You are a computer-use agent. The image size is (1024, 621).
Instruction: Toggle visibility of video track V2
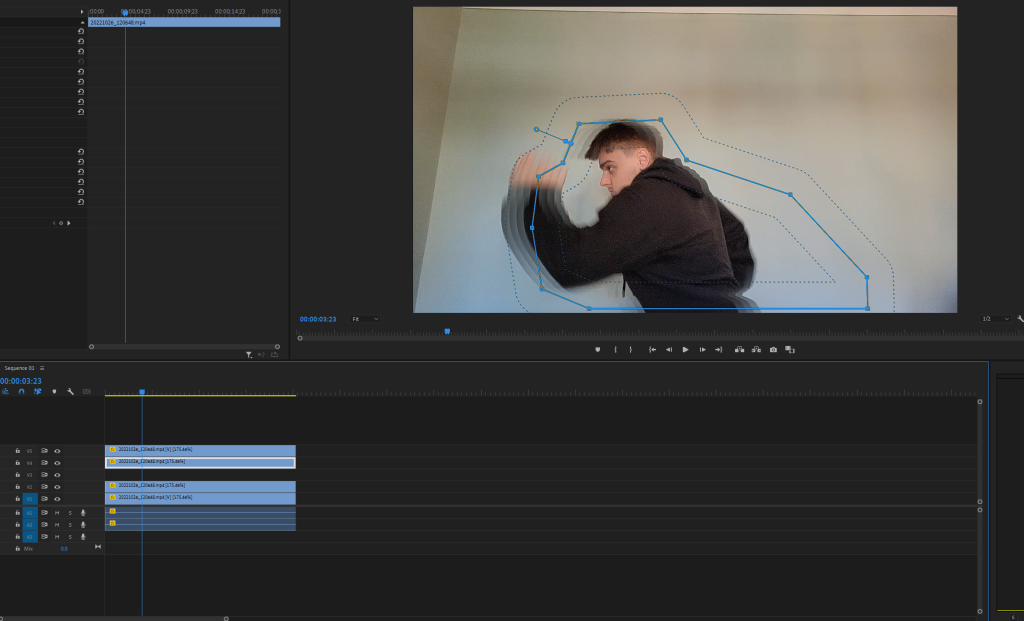pos(57,486)
